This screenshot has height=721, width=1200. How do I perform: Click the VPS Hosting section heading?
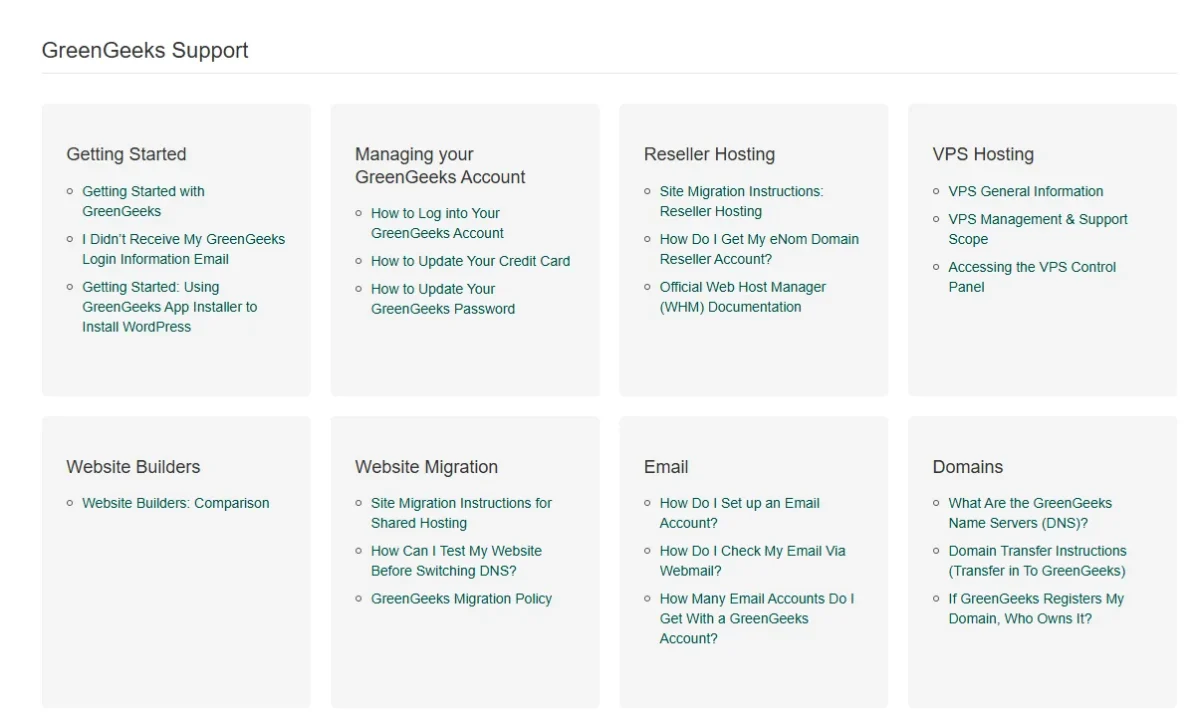pos(983,154)
